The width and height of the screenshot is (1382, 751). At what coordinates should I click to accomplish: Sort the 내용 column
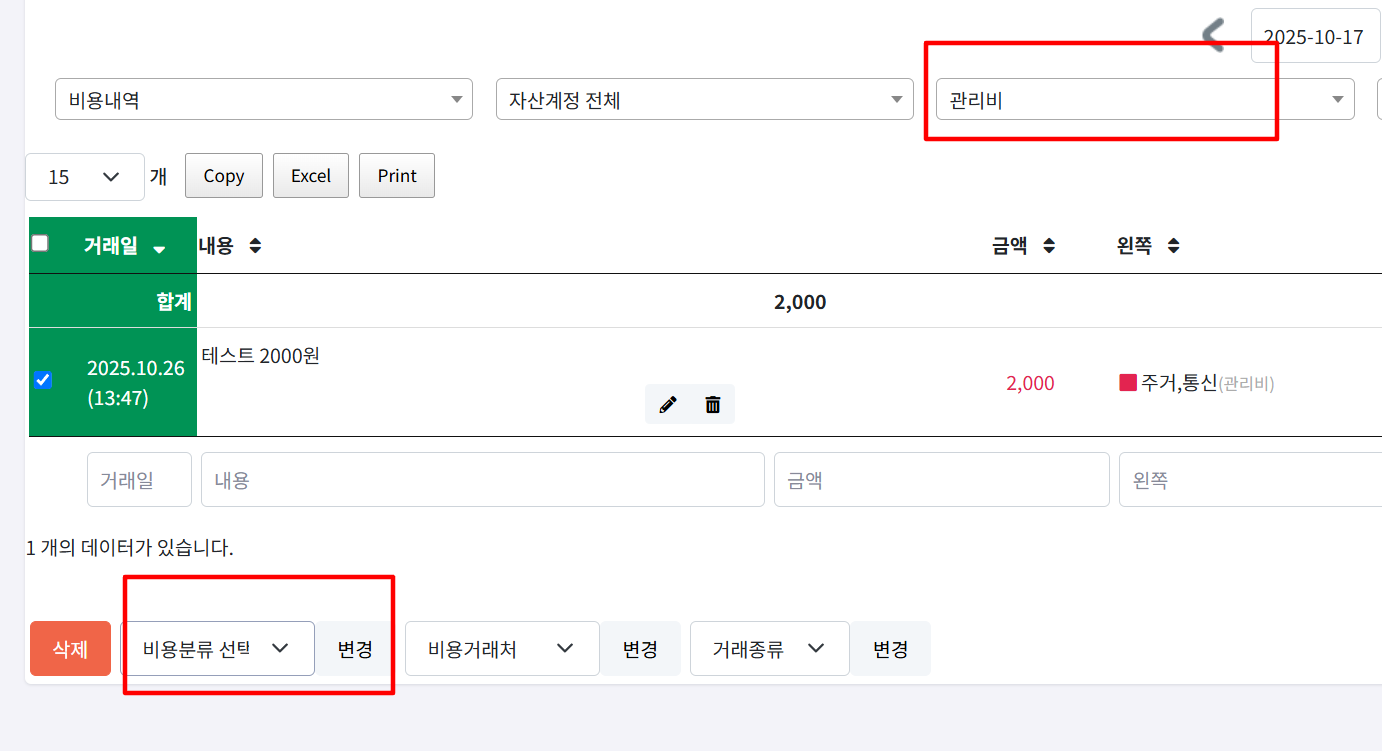point(255,246)
